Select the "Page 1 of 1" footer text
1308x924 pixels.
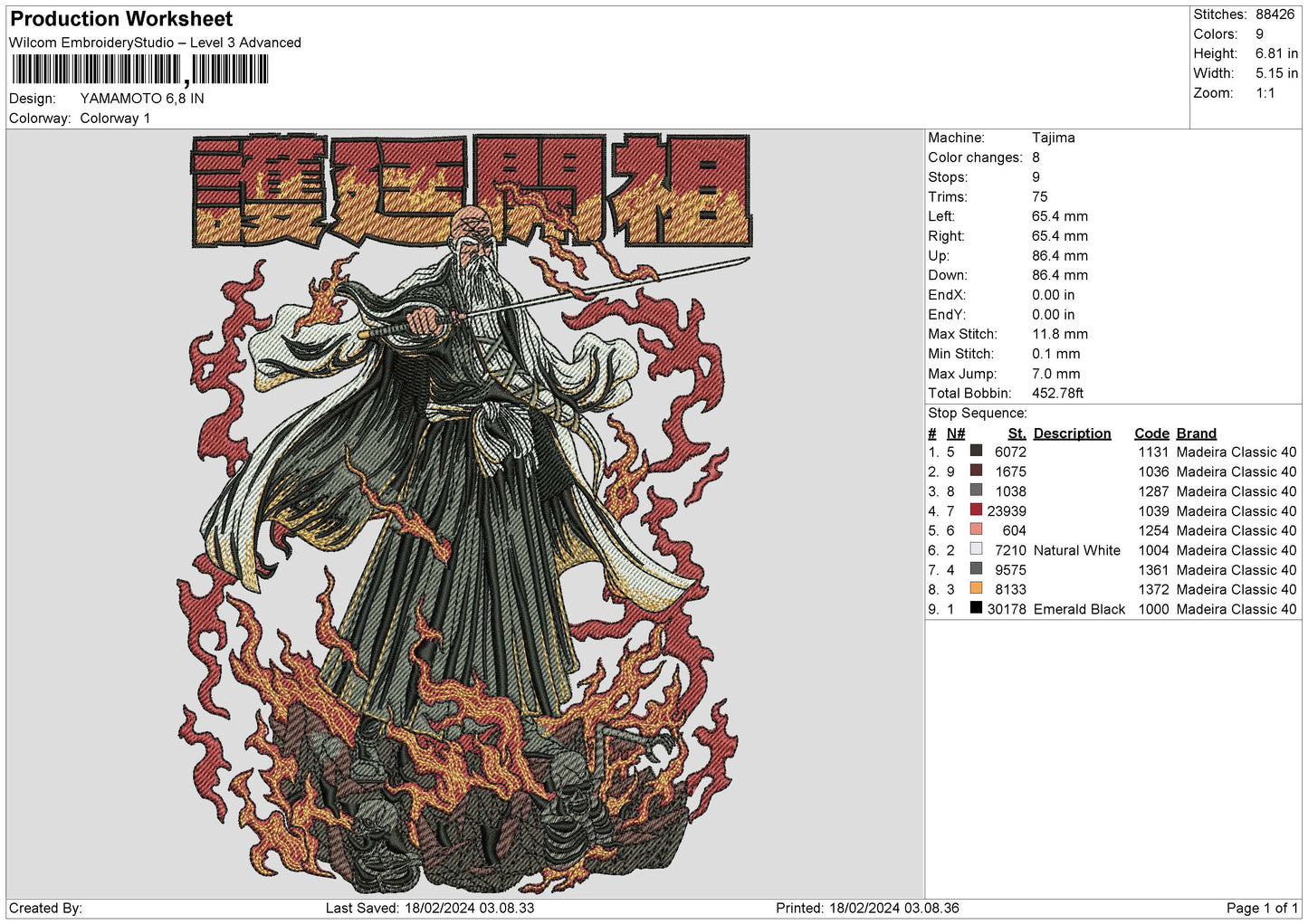(1262, 908)
